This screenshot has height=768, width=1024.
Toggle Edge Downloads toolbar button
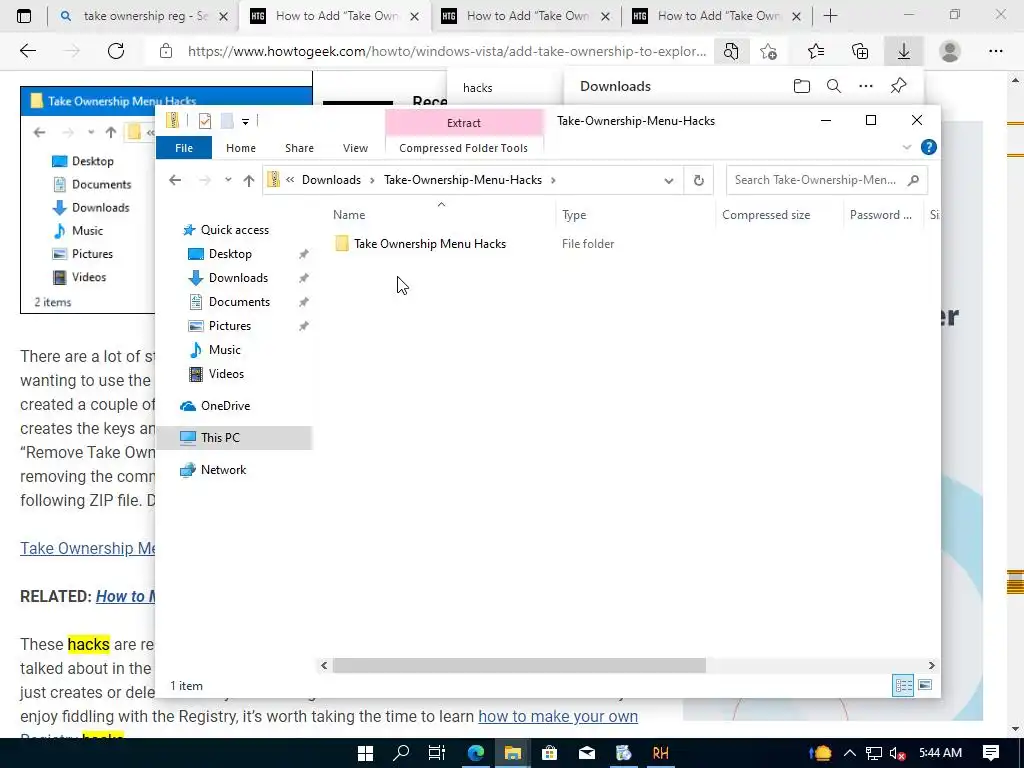click(x=903, y=52)
